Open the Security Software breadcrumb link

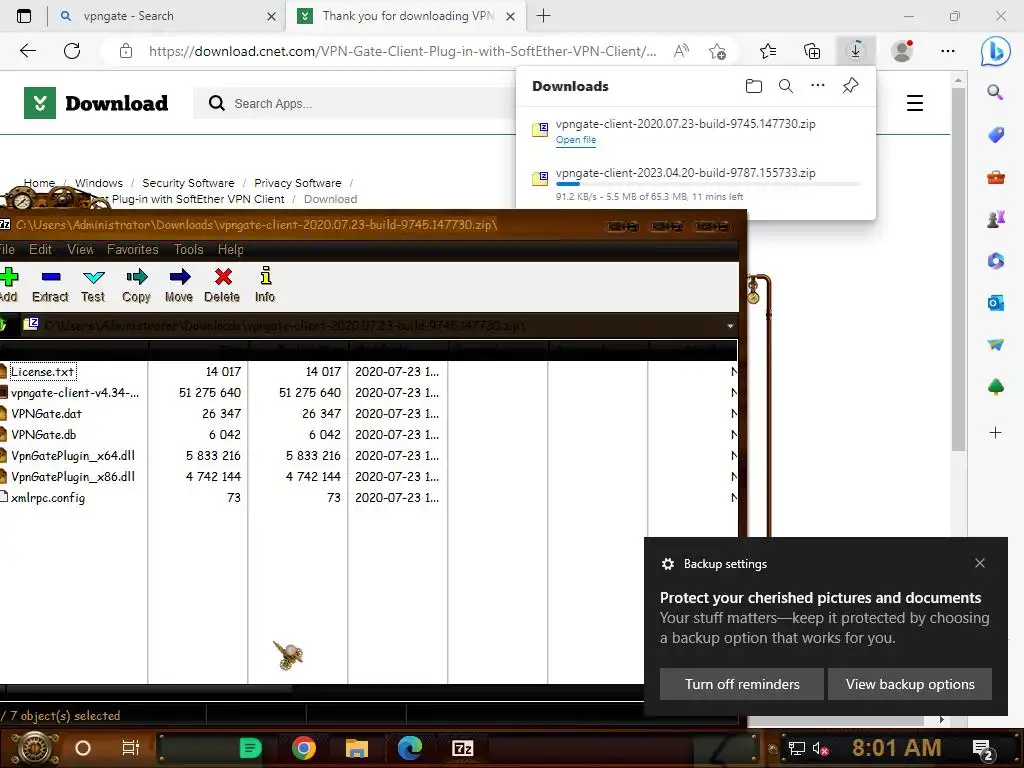[x=188, y=183]
